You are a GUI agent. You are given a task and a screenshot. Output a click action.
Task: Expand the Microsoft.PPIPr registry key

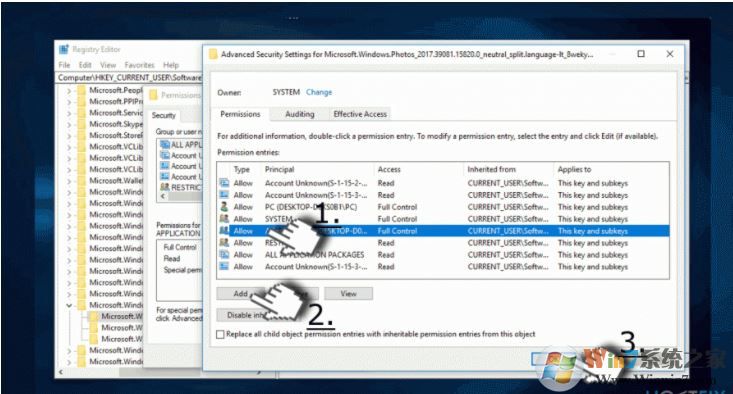click(x=69, y=102)
